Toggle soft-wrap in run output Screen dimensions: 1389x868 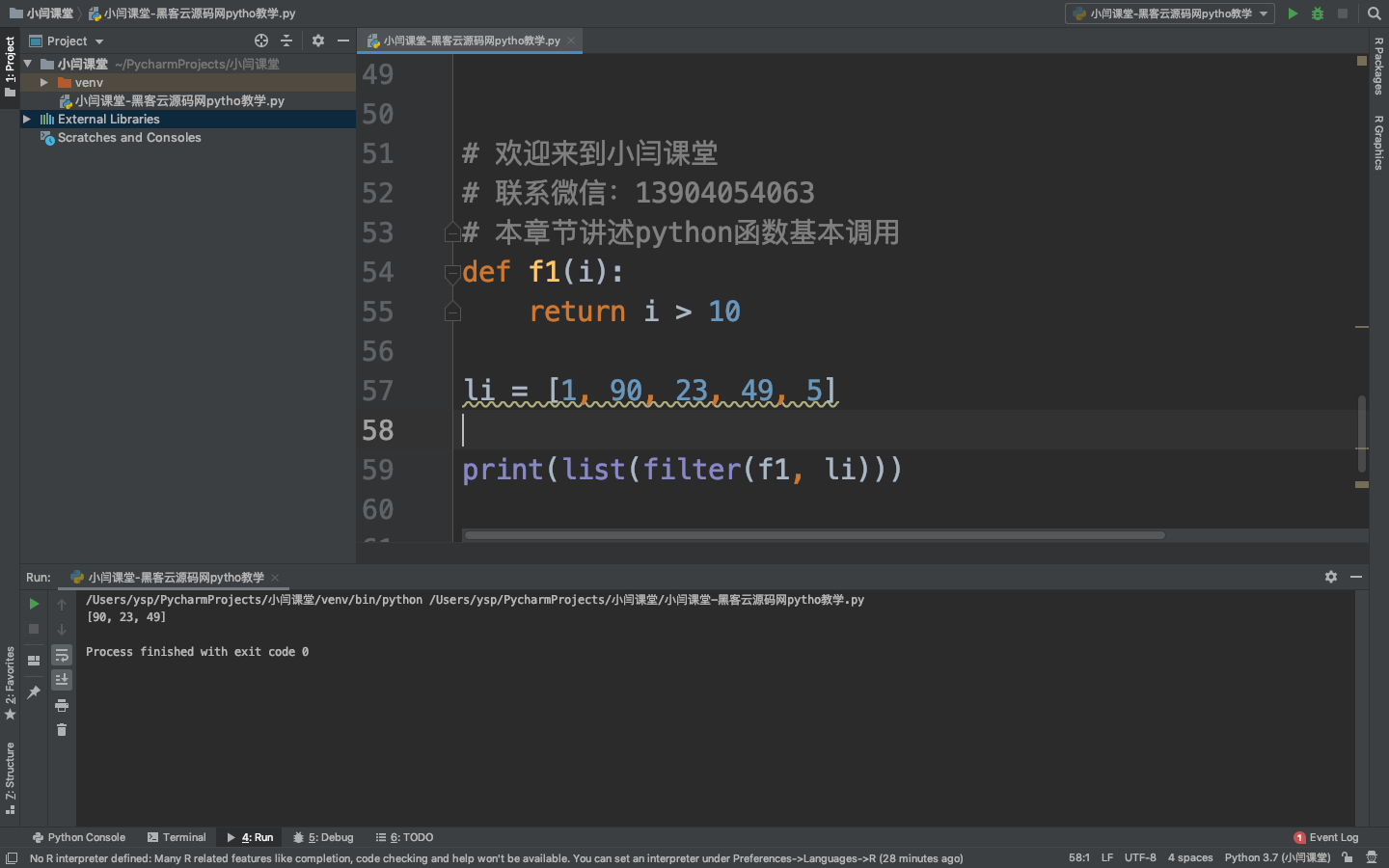(62, 655)
